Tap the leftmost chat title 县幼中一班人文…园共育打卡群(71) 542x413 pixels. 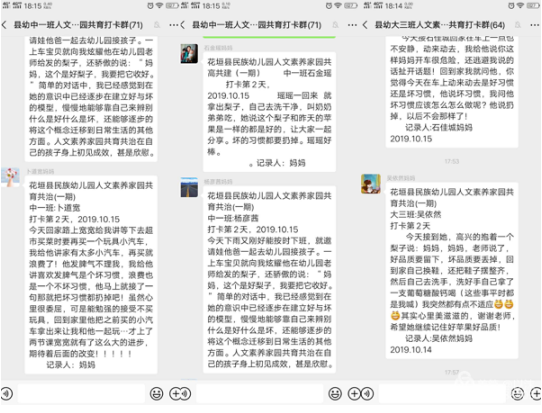[x=78, y=25]
